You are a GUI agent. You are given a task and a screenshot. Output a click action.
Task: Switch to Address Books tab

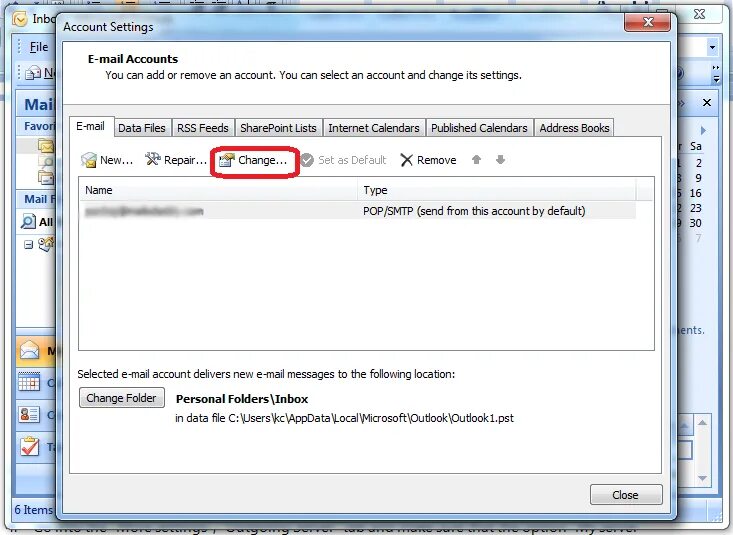click(574, 128)
